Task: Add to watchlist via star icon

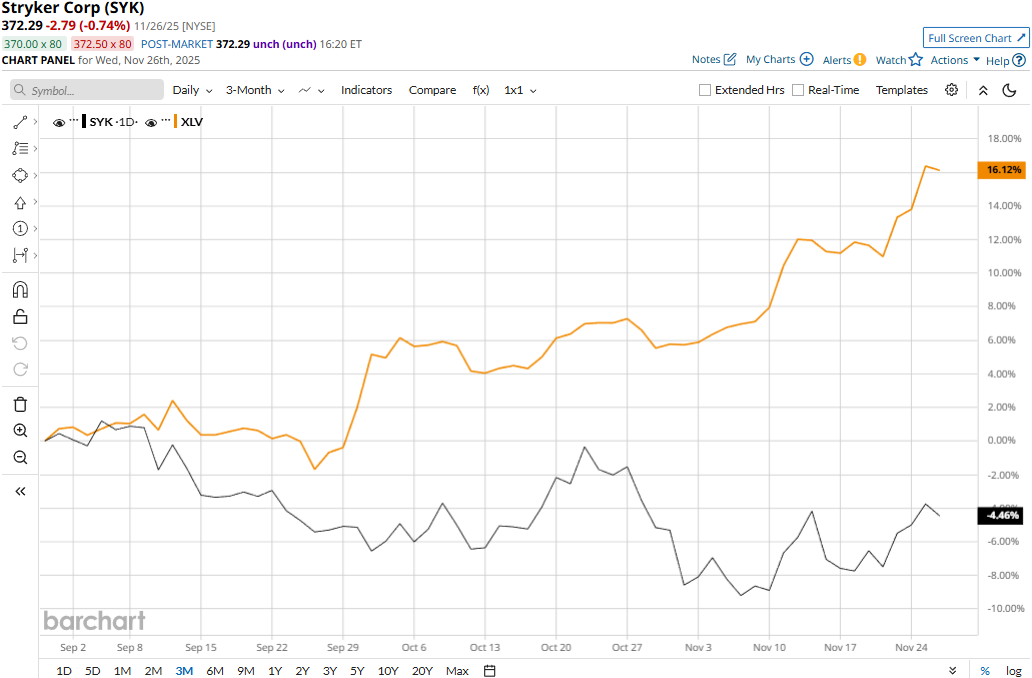Action: [x=916, y=60]
